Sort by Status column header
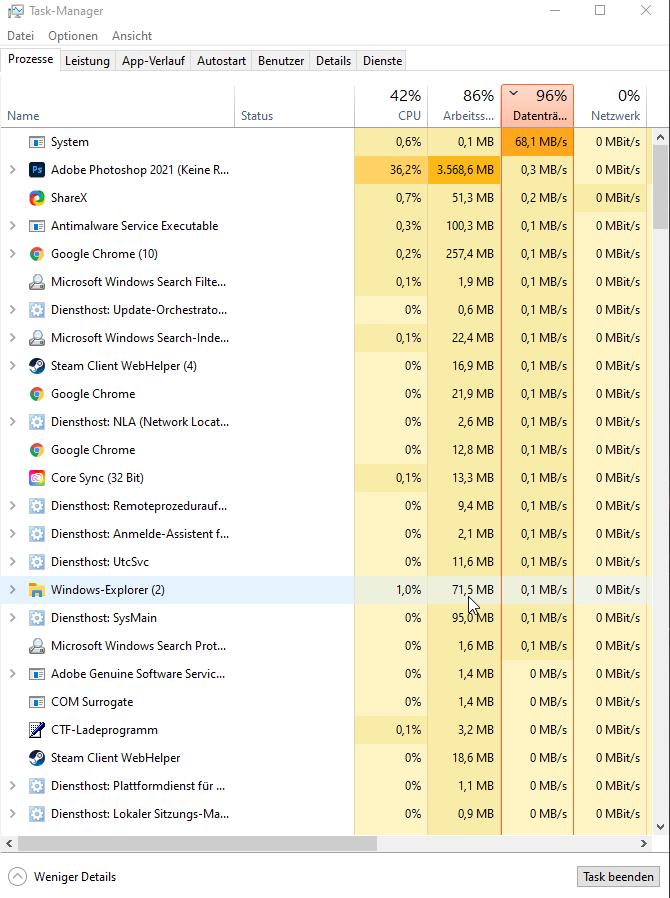 [294, 106]
